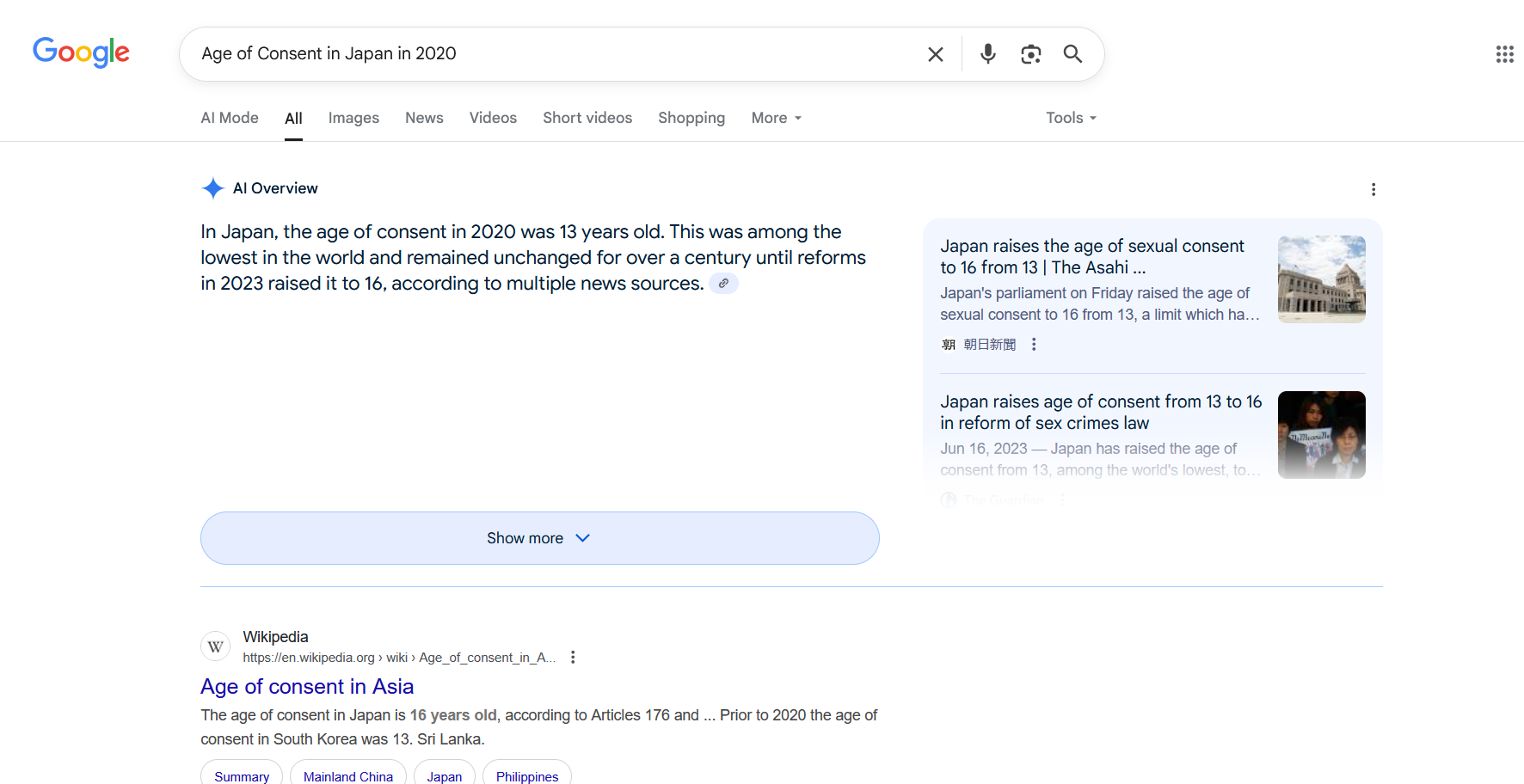Start voice search with the microphone icon
Viewport: 1524px width, 784px height.
click(988, 54)
